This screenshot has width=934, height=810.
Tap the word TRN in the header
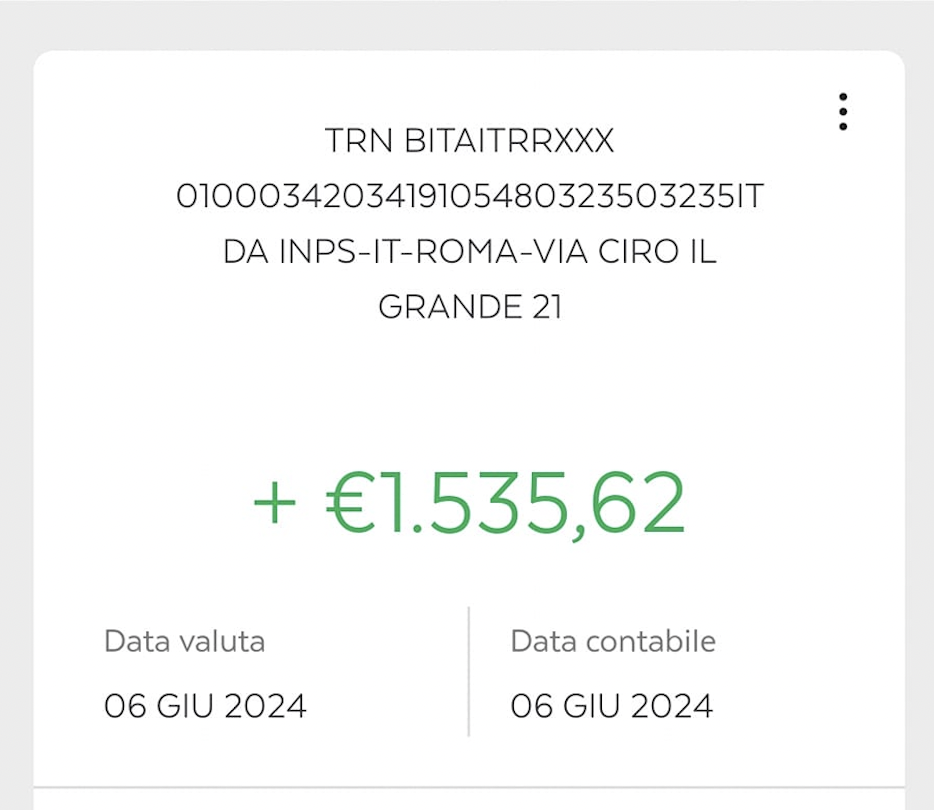click(x=359, y=141)
